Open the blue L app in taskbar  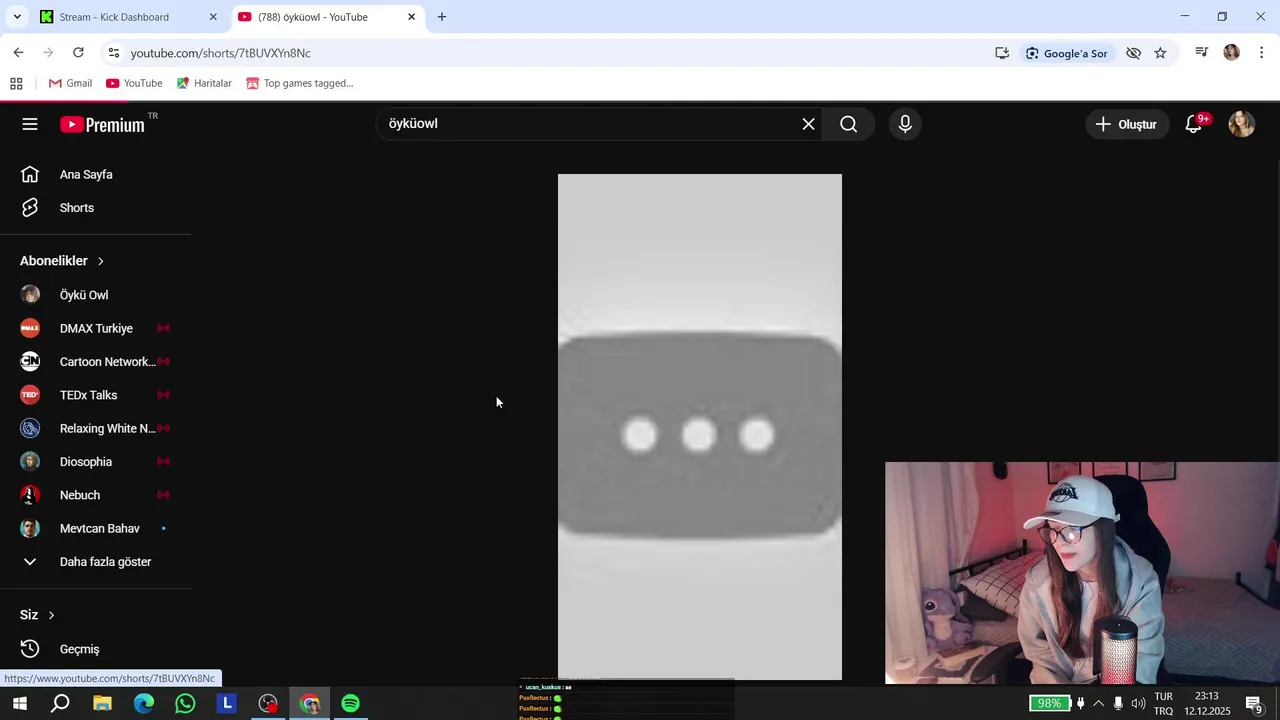coord(227,704)
